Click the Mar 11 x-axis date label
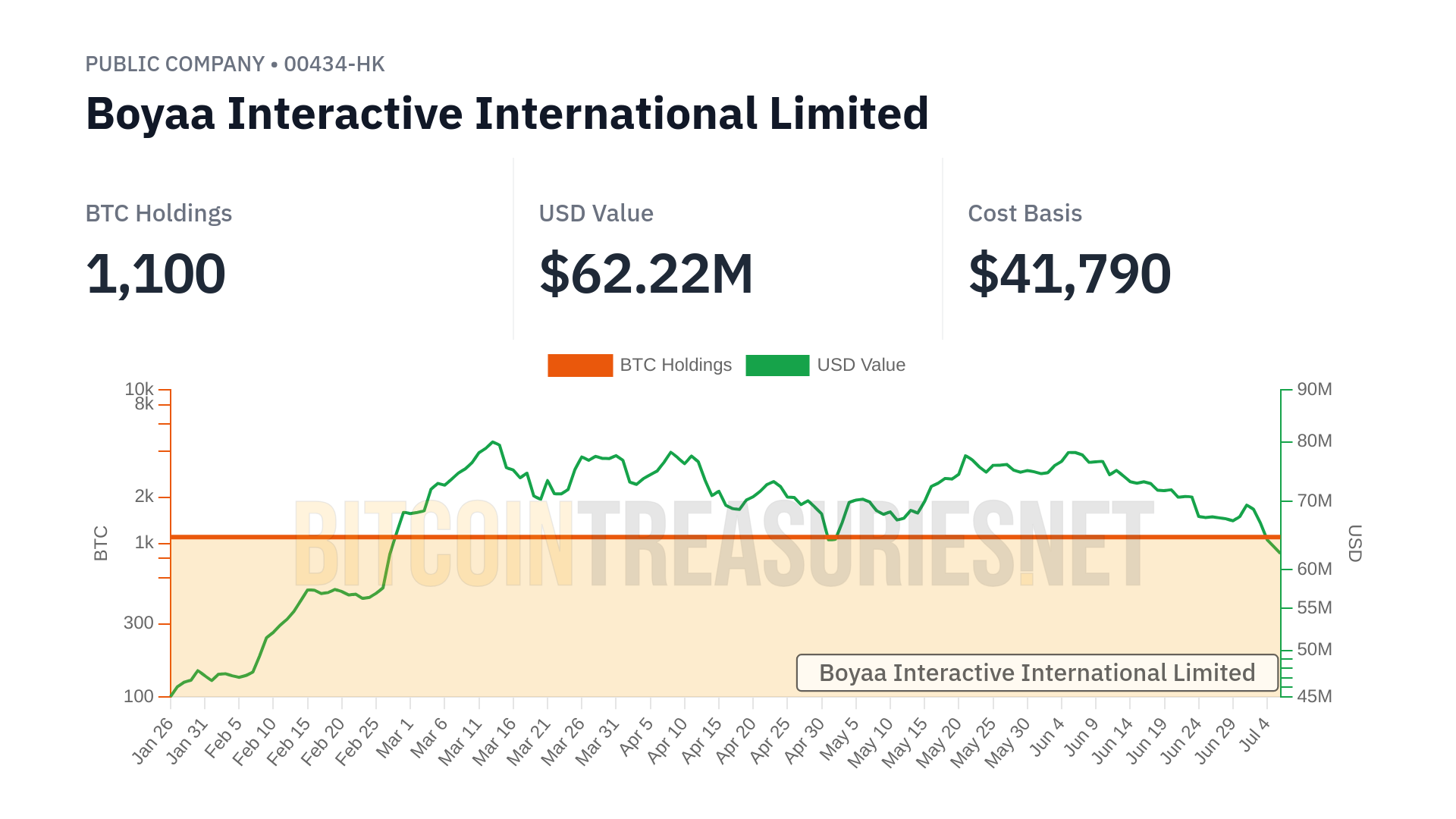The image size is (1456, 819). click(x=460, y=742)
